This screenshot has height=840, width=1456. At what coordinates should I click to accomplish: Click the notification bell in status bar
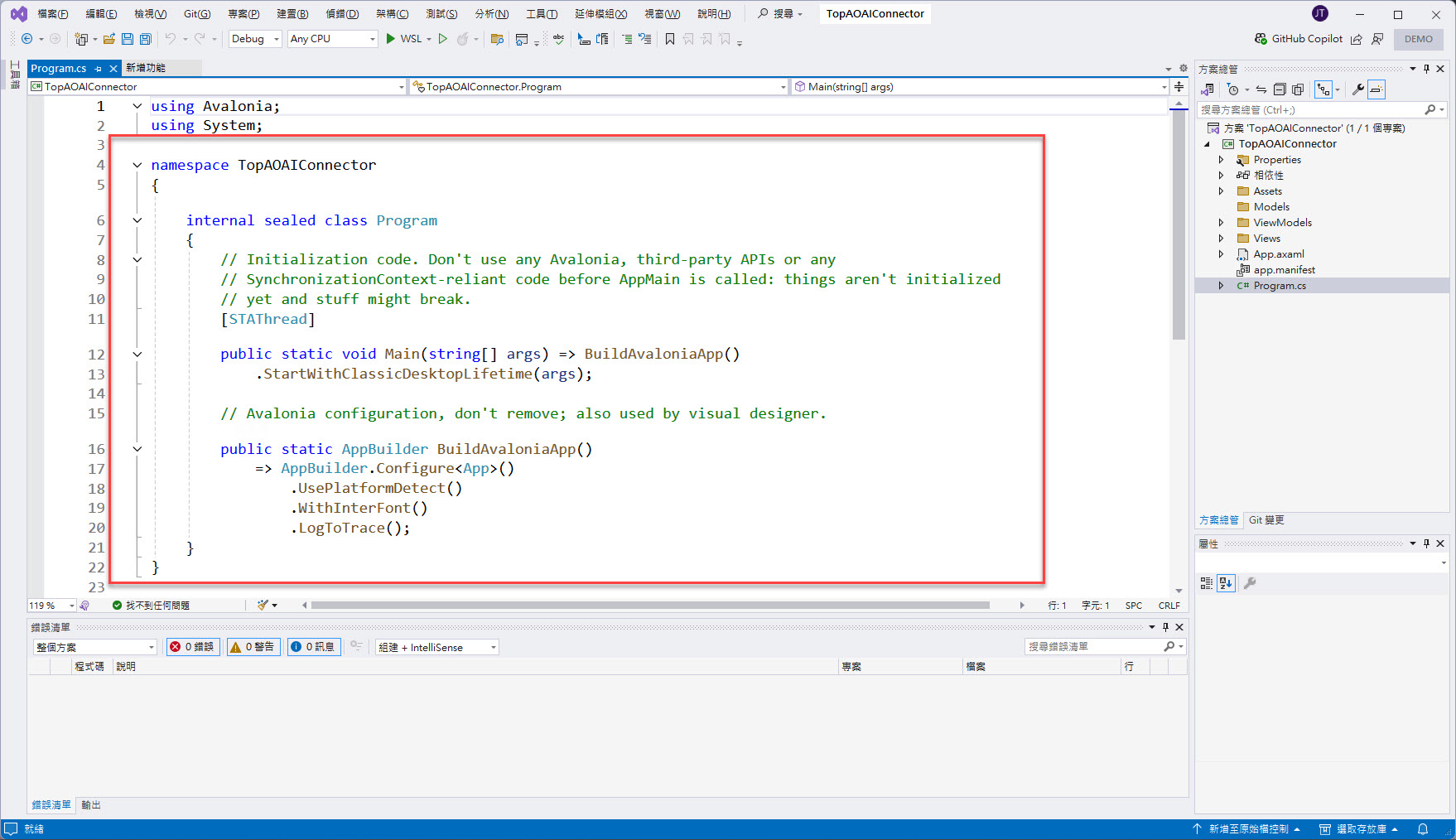(1423, 829)
